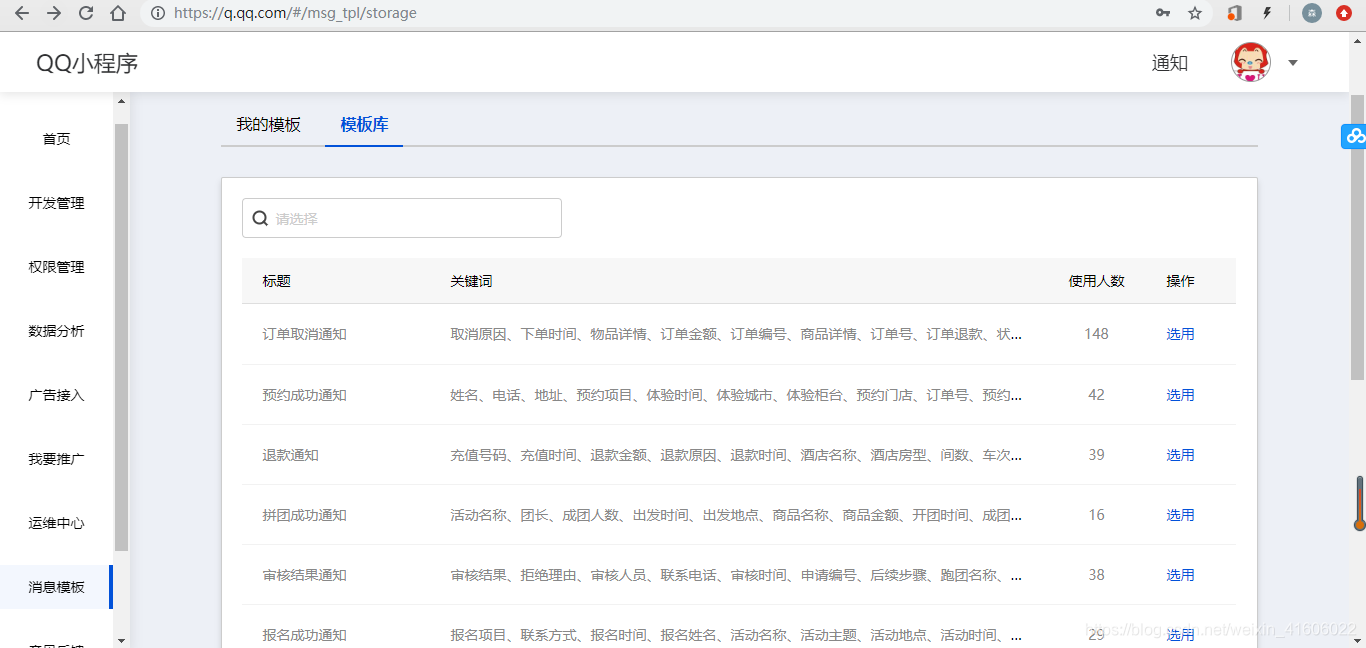Click the user count 39

click(x=1097, y=455)
